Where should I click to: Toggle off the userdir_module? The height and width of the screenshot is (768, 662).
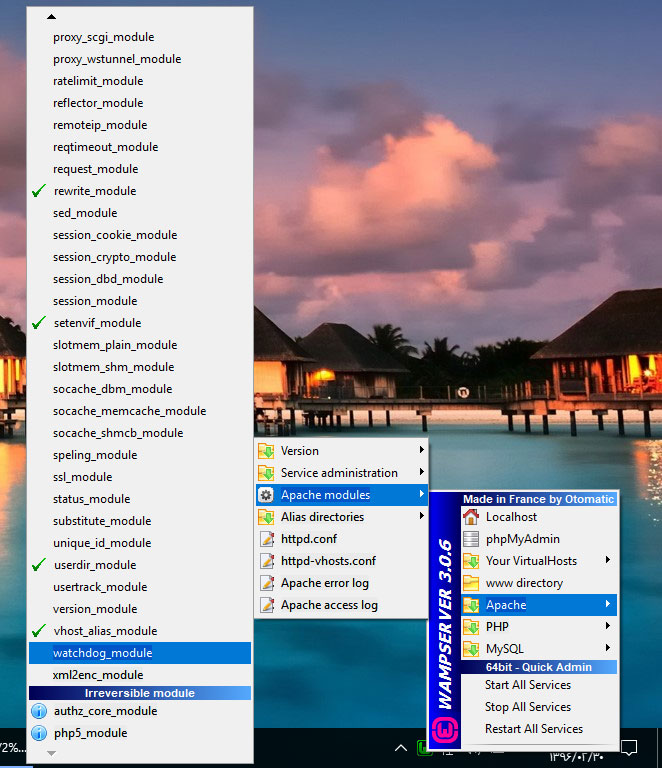pos(94,565)
